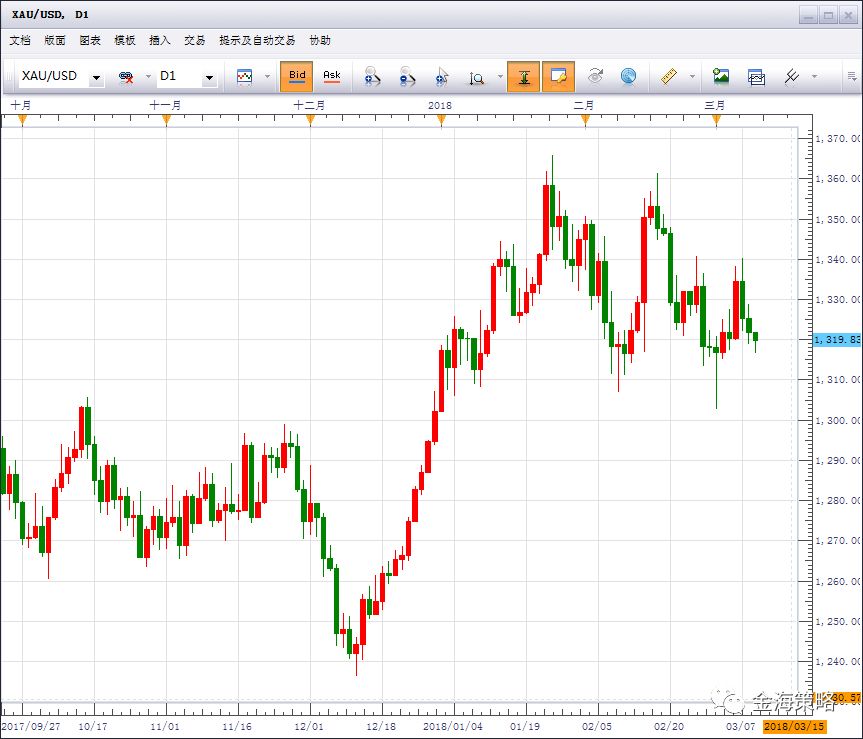Viewport: 863px width, 739px height.
Task: Click the save chart as image icon
Action: coord(720,77)
